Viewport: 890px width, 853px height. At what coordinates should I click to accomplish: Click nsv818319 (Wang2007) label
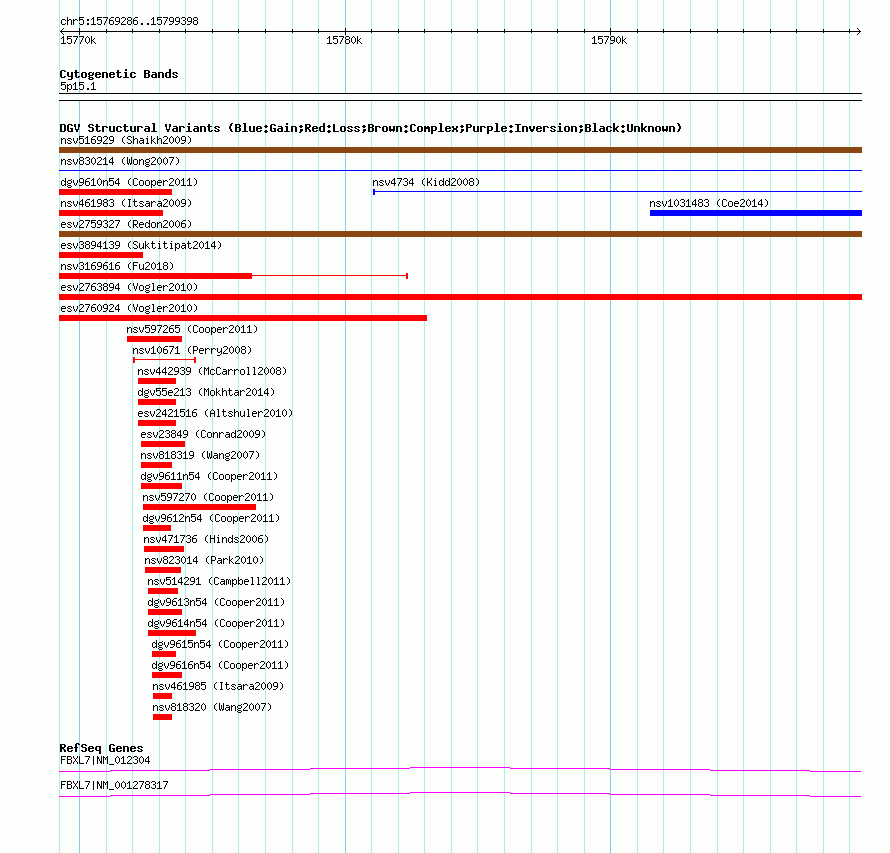point(200,455)
